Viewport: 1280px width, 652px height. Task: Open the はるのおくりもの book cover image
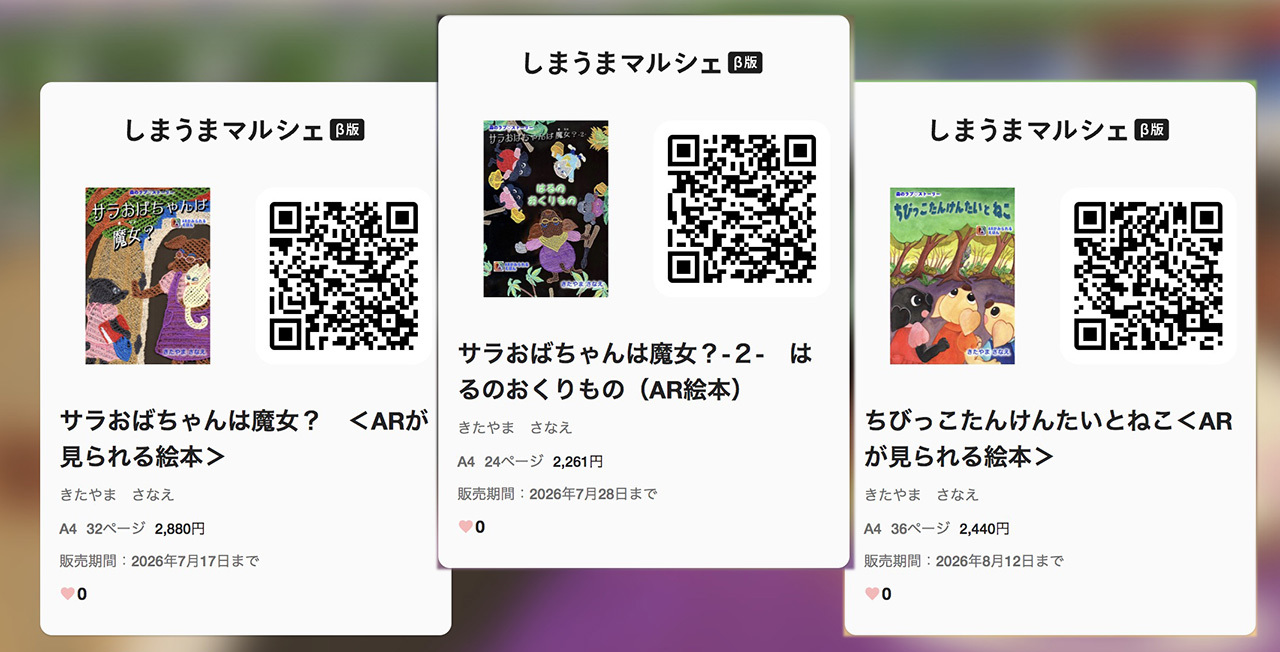click(546, 209)
